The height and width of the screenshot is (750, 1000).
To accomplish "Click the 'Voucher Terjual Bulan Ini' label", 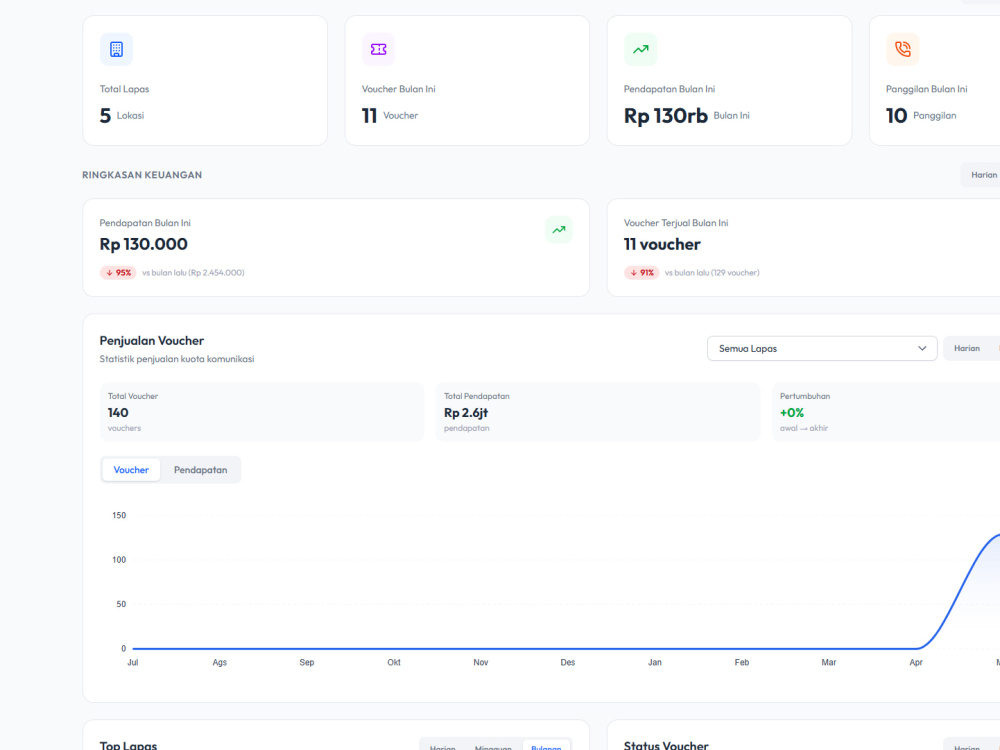I will [676, 223].
